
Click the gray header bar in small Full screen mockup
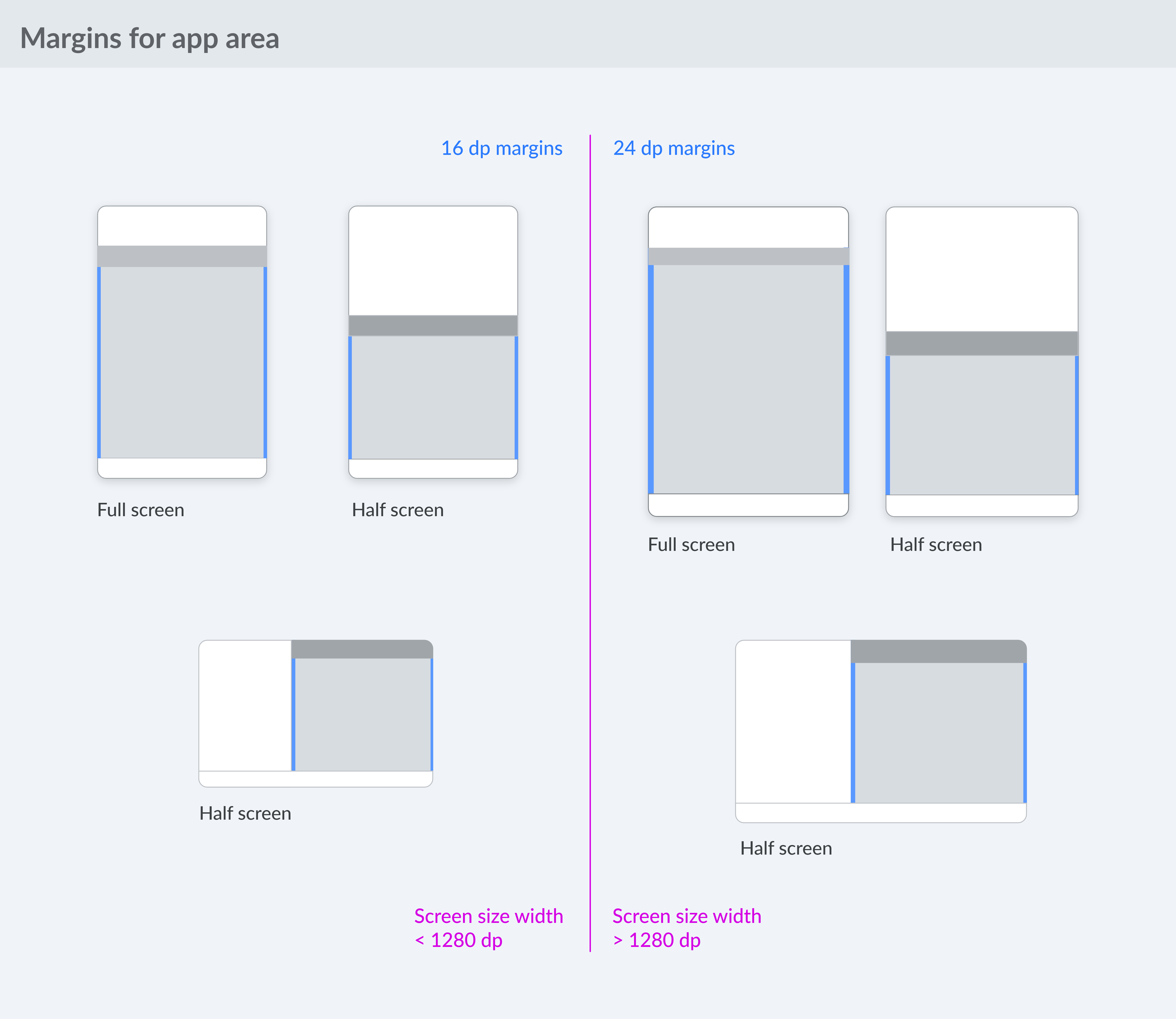182,257
